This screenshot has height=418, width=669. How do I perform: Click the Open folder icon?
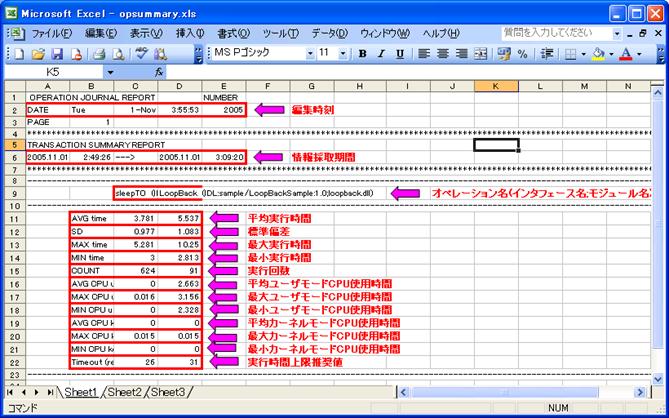point(38,54)
